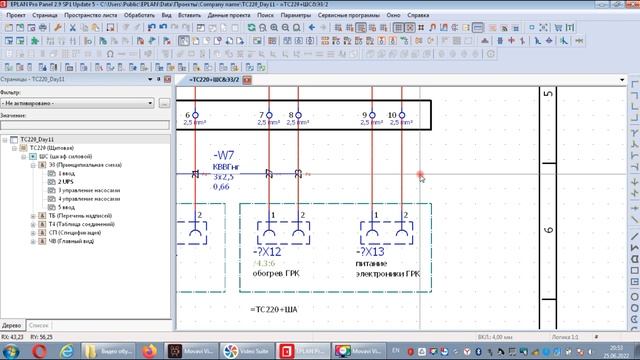Screen dimensions: 640x360
Task: Open the Данные проекта menu
Action: point(229,15)
